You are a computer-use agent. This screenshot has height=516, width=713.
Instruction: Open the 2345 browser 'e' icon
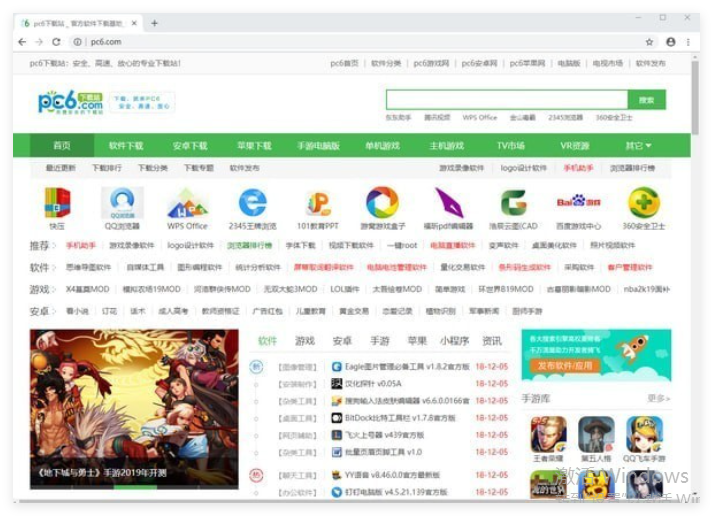(x=252, y=203)
